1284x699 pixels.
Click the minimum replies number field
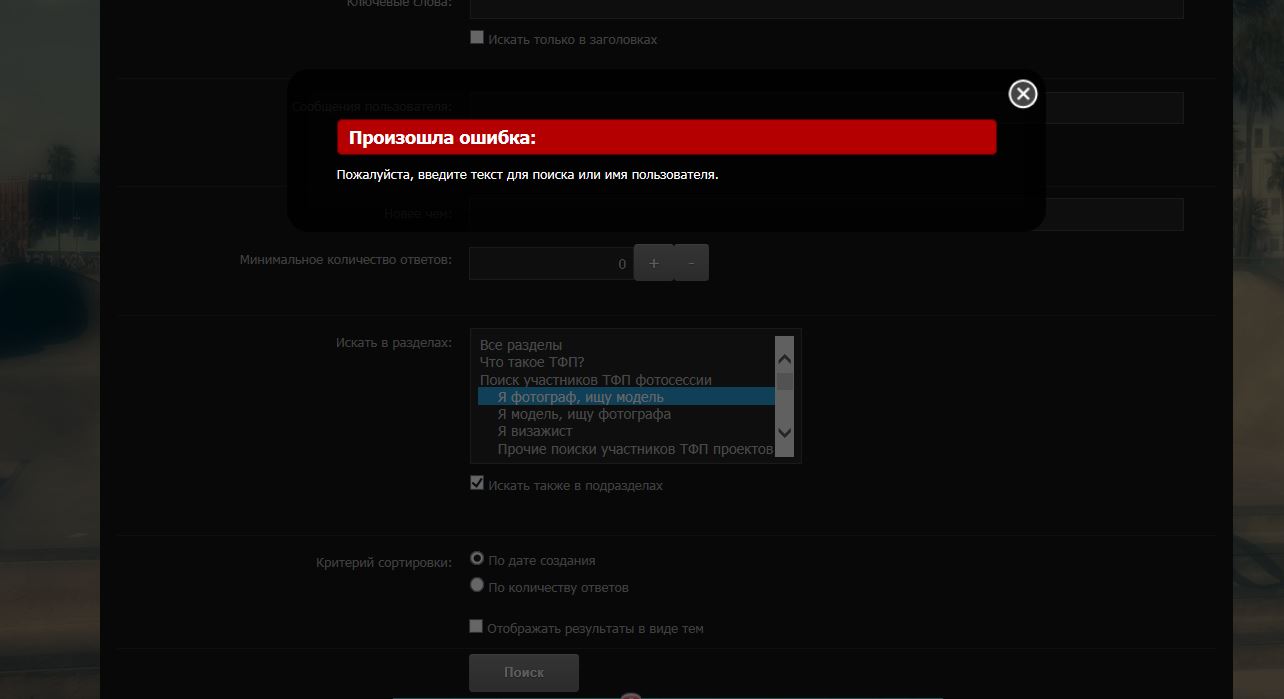pyautogui.click(x=550, y=264)
